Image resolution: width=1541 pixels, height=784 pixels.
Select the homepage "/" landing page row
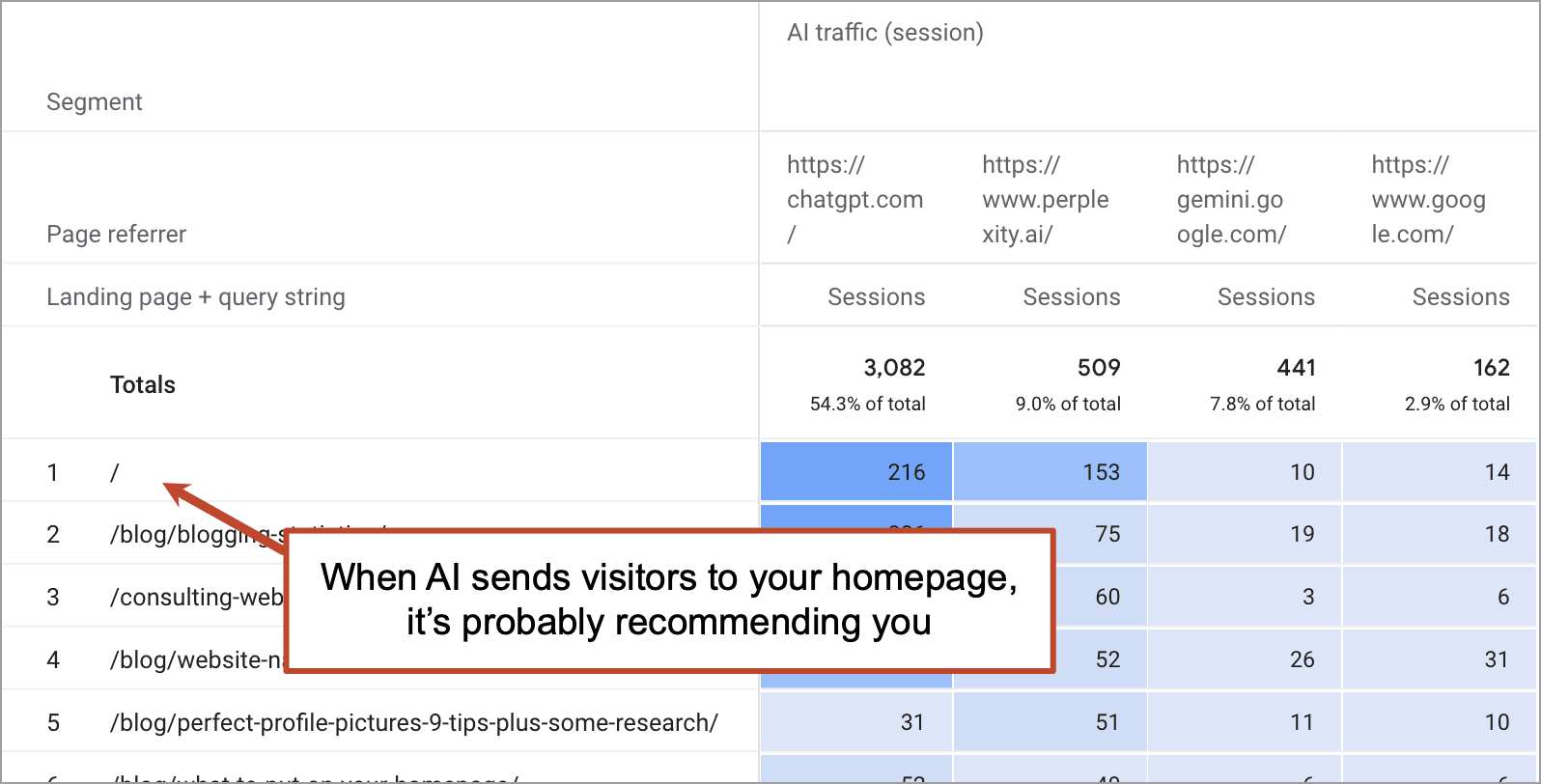(114, 472)
